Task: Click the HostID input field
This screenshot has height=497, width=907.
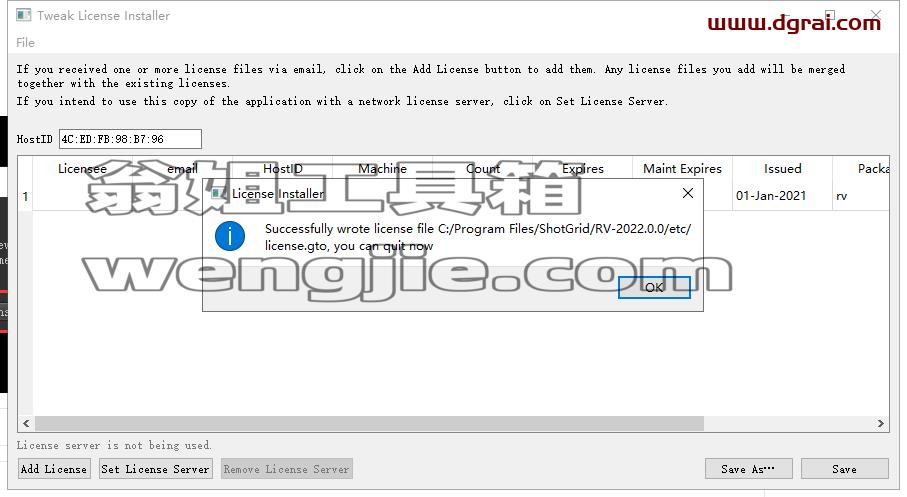Action: 130,139
